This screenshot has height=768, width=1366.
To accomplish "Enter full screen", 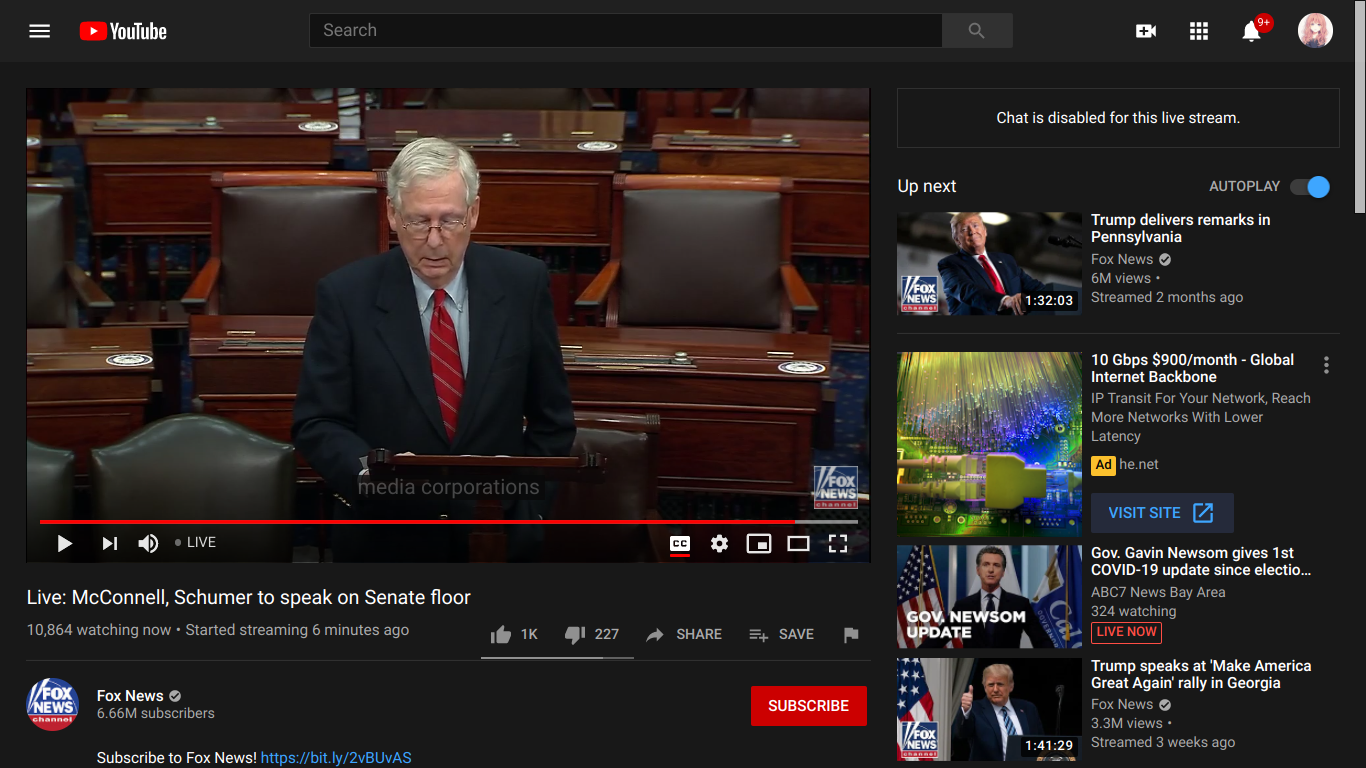I will pos(838,544).
